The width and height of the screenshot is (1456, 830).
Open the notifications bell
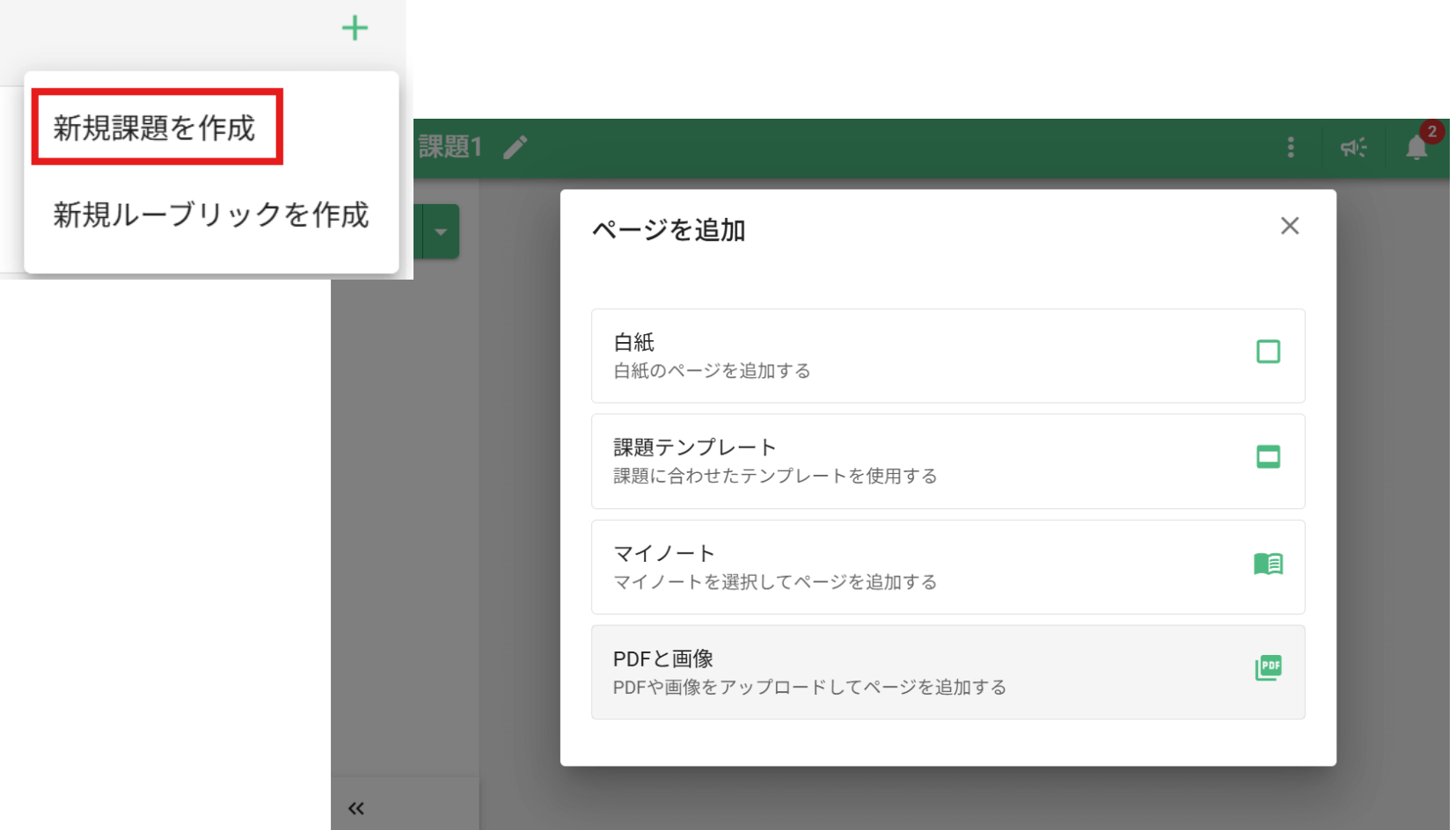tap(1416, 149)
